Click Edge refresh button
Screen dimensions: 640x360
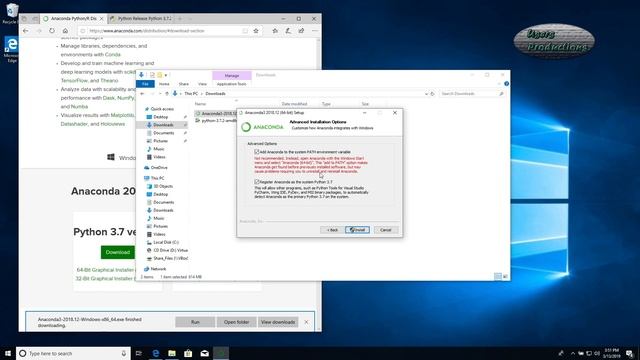52,31
